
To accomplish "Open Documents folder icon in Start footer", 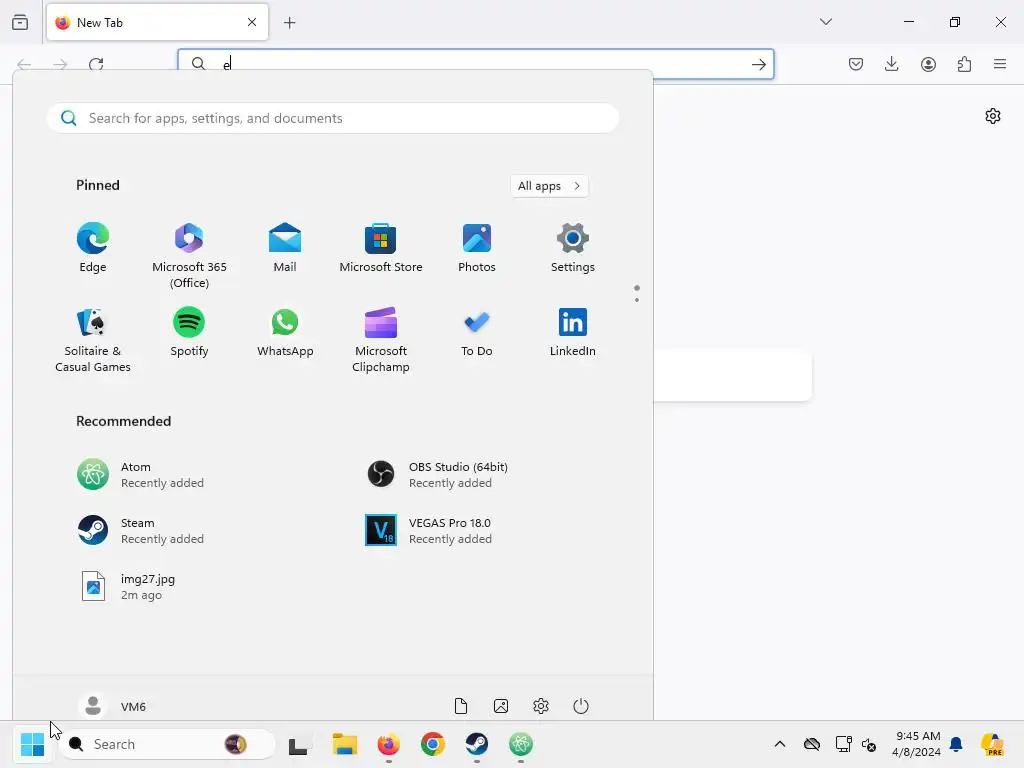I will (x=461, y=706).
